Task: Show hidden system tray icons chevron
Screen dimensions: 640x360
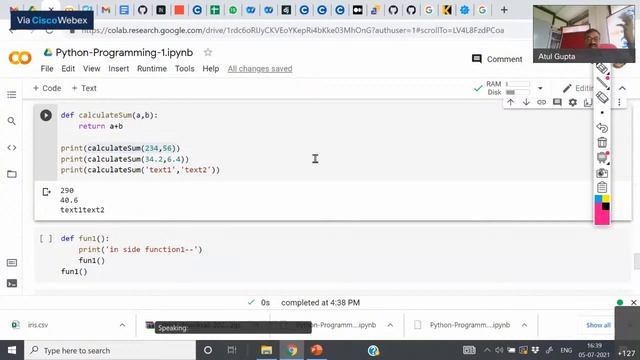Action: click(487, 350)
